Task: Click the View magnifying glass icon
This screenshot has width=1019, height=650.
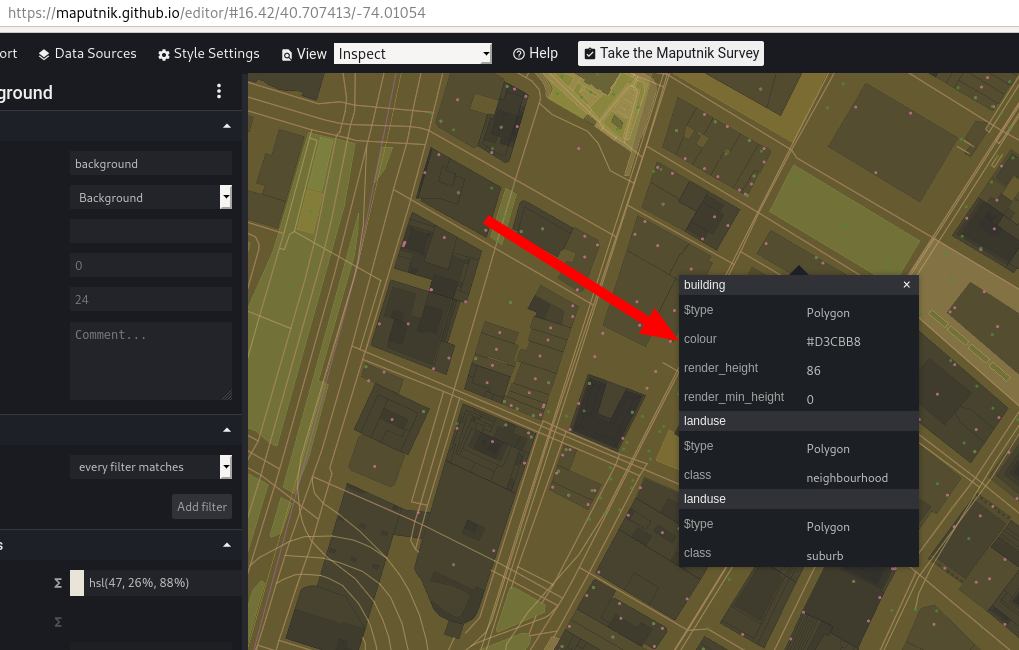Action: click(287, 54)
